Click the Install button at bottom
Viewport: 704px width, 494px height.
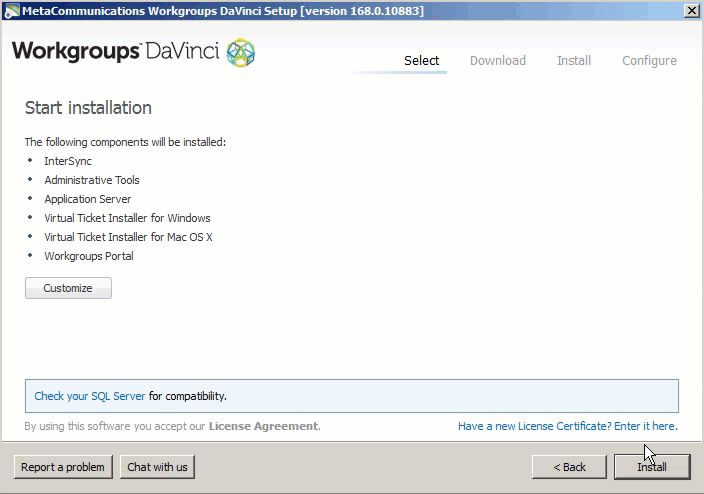click(652, 467)
